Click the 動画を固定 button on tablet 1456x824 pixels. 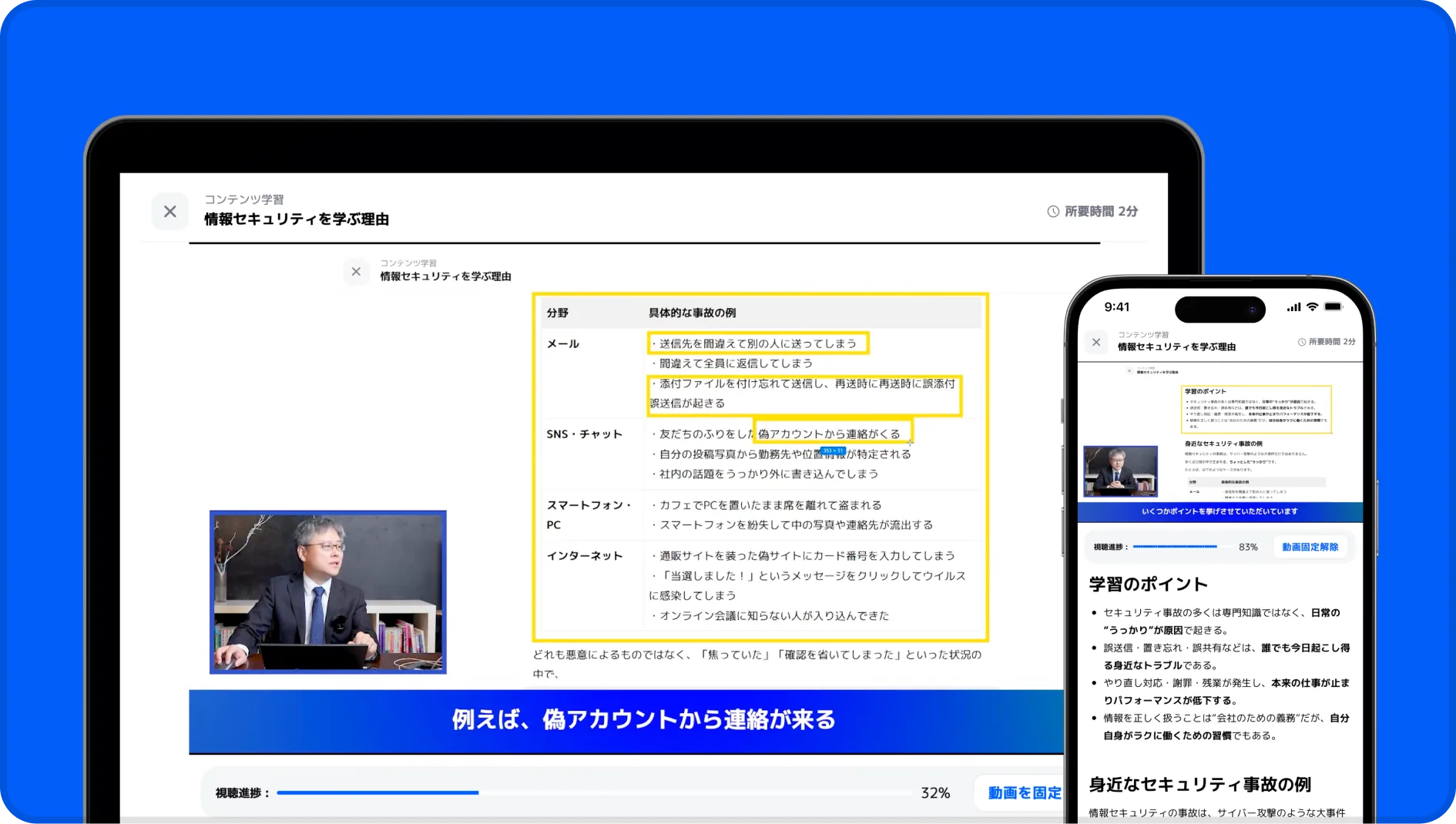[1024, 792]
